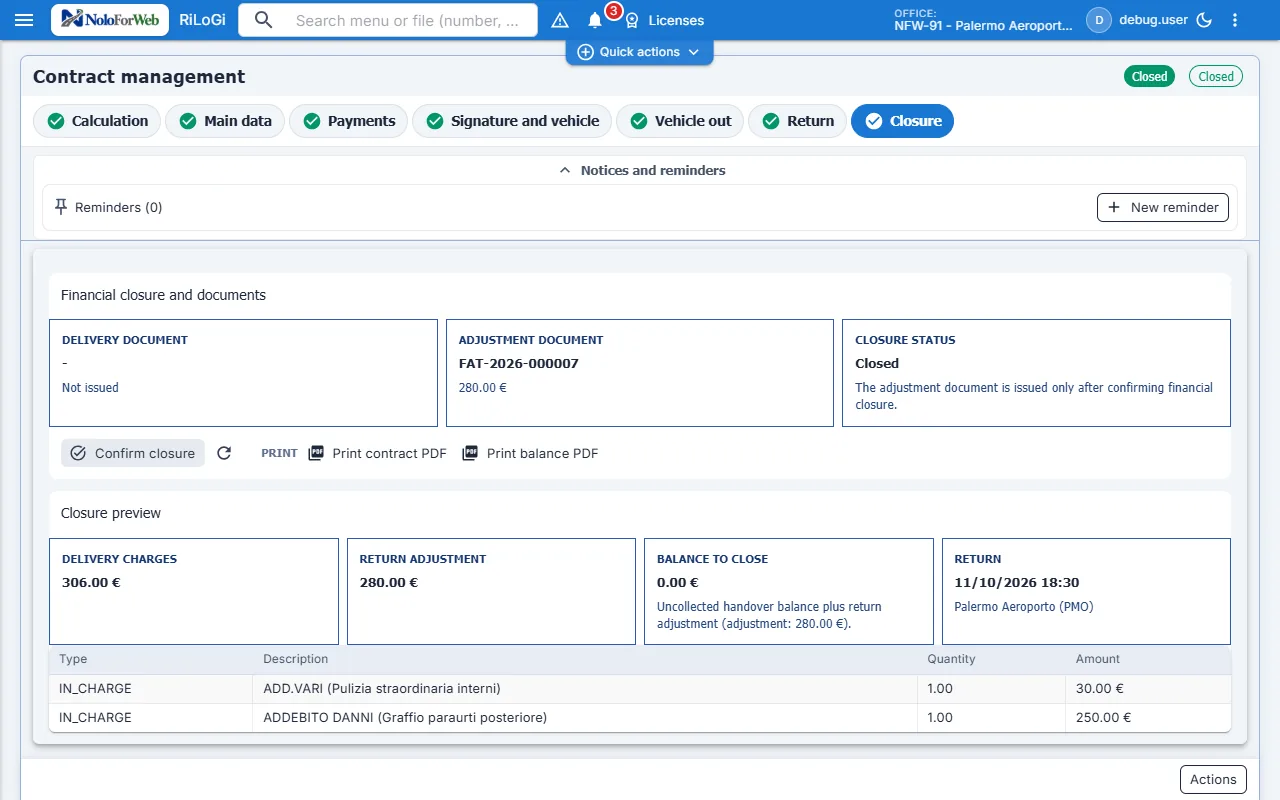Click the New reminder button
Image resolution: width=1280 pixels, height=800 pixels.
1163,207
